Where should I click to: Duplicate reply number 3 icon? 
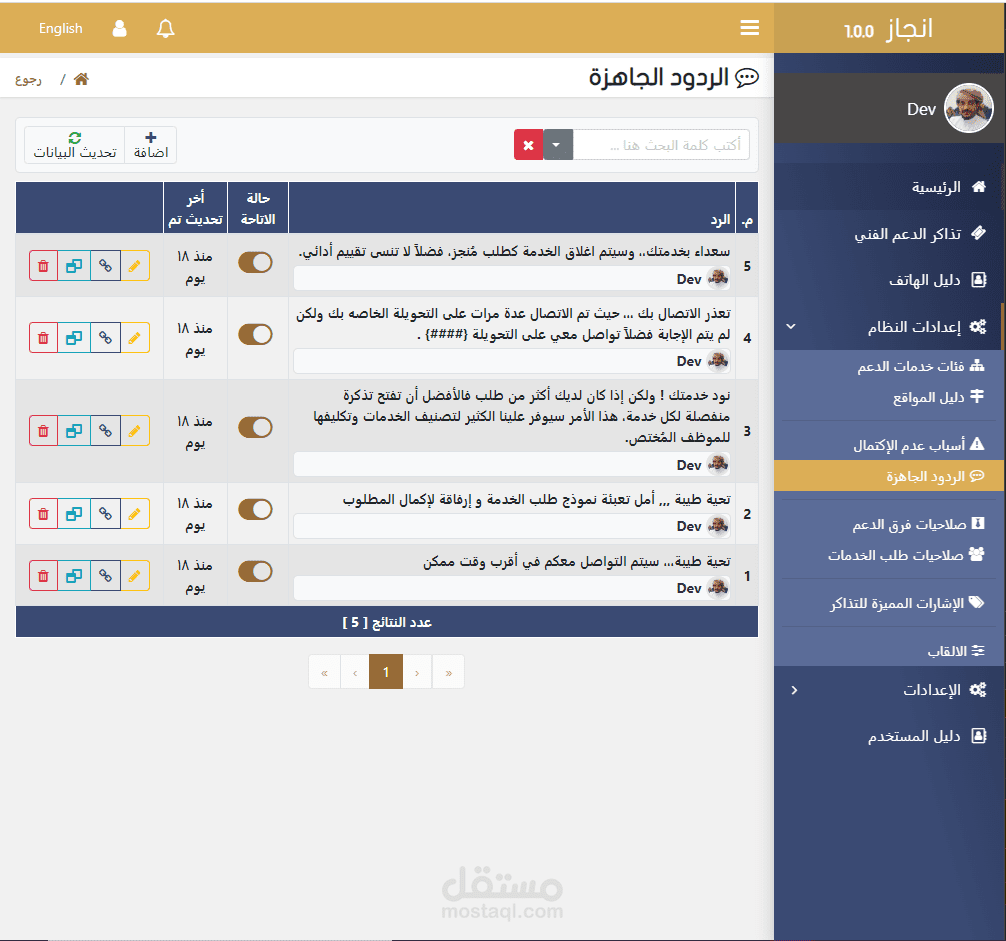(x=74, y=430)
